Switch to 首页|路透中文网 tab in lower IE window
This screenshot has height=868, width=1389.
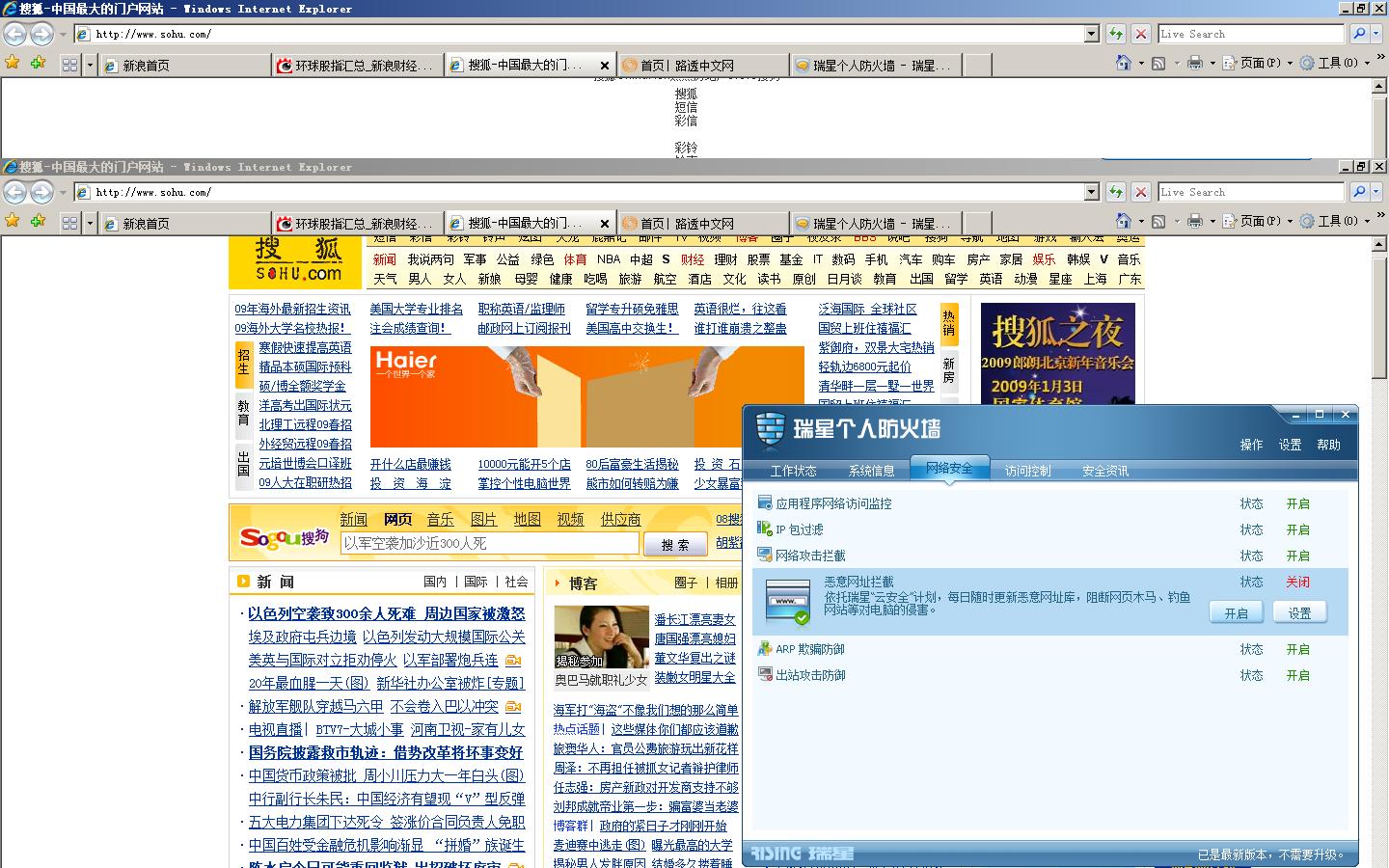[703, 223]
